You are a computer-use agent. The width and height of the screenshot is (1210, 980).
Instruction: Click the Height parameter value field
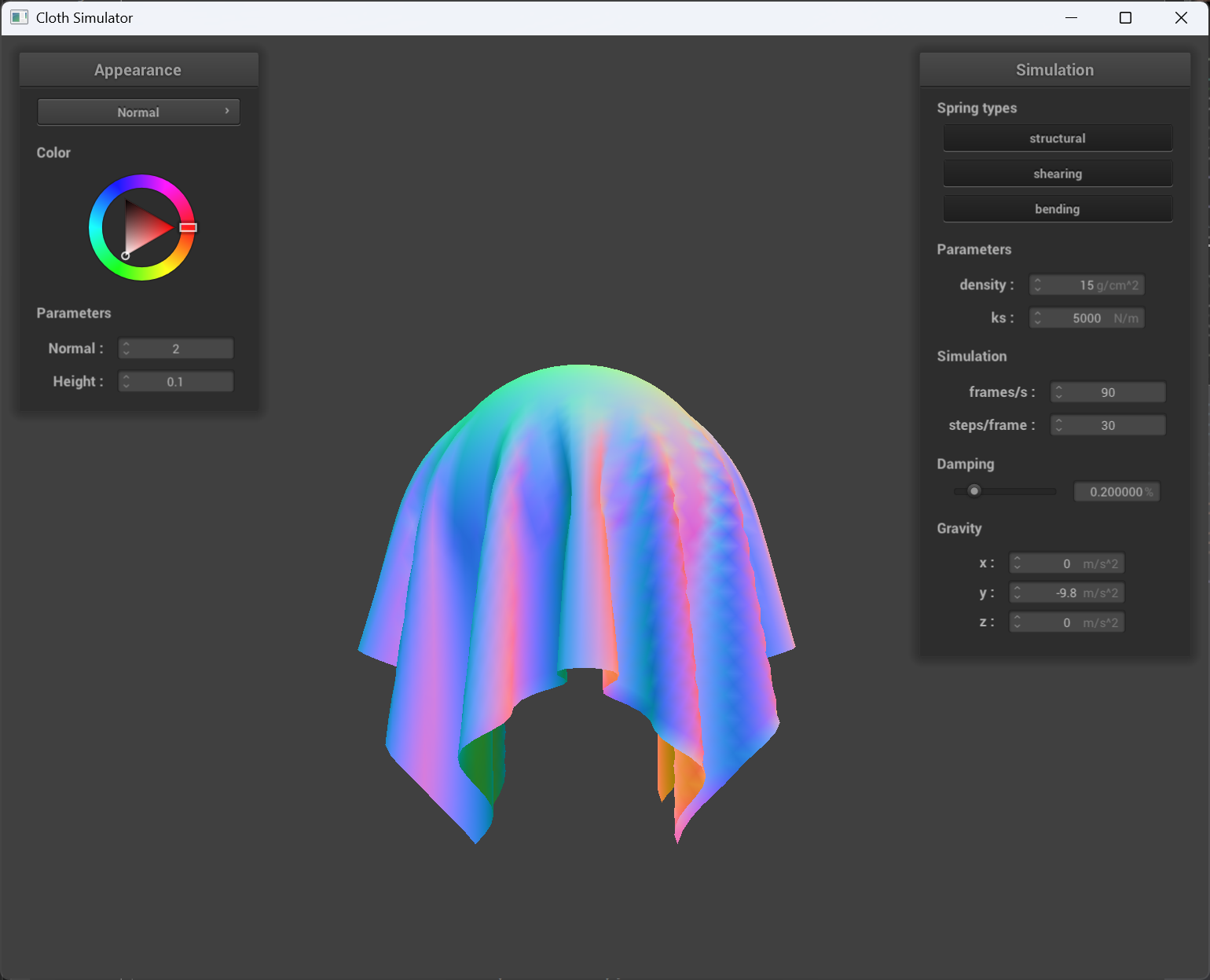pos(176,381)
